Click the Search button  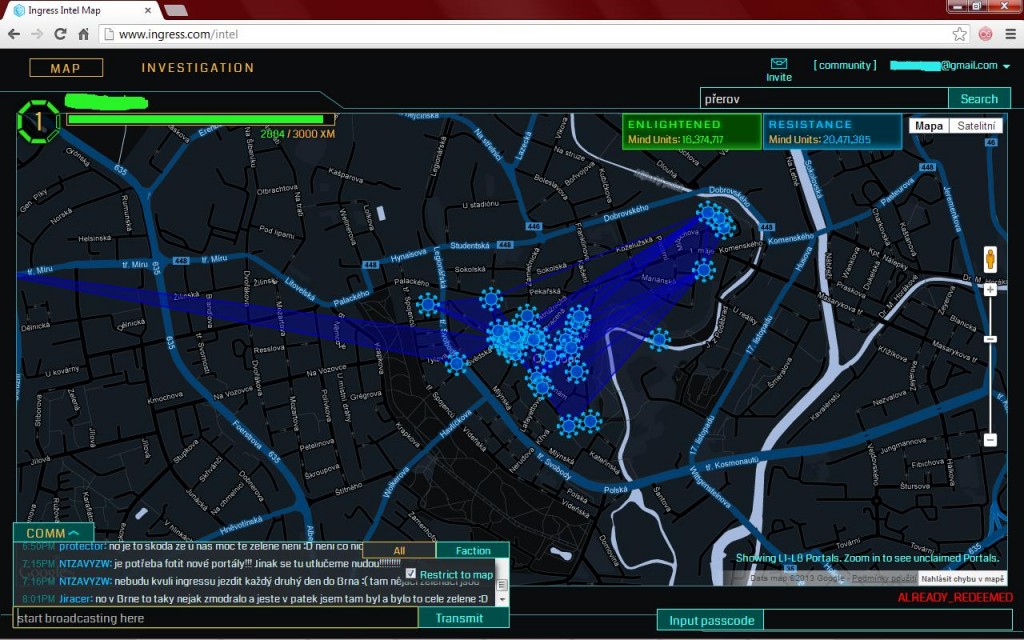click(x=979, y=99)
